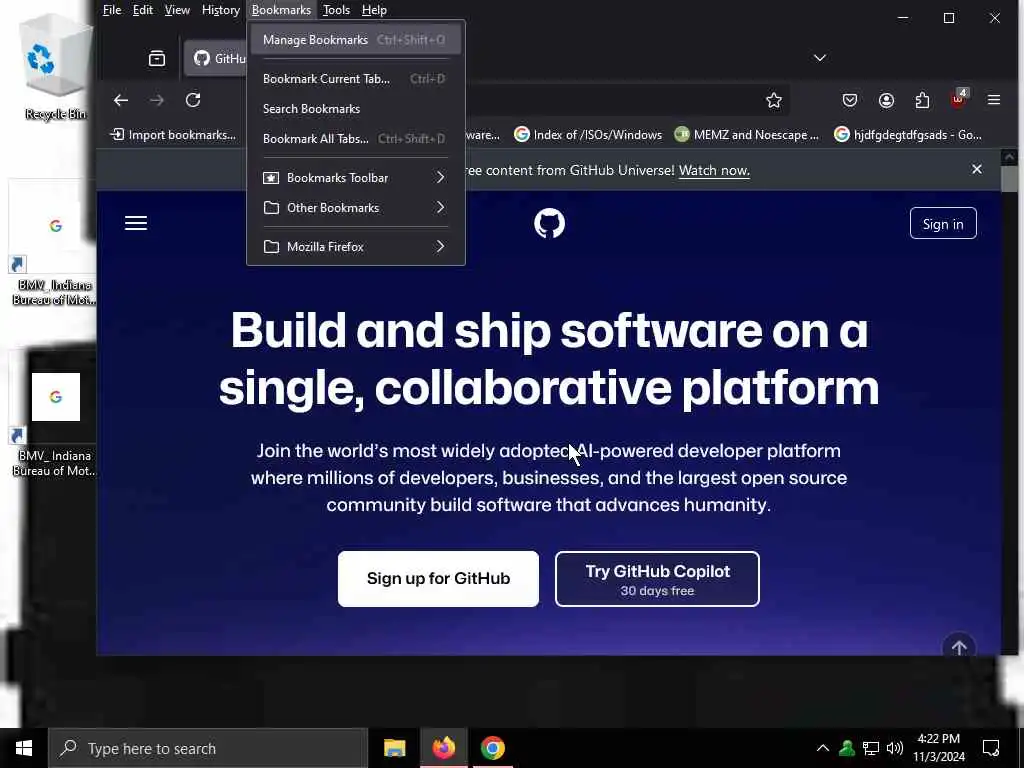Screen dimensions: 1024x768
Task: Open the Edit menu
Action: (x=142, y=10)
